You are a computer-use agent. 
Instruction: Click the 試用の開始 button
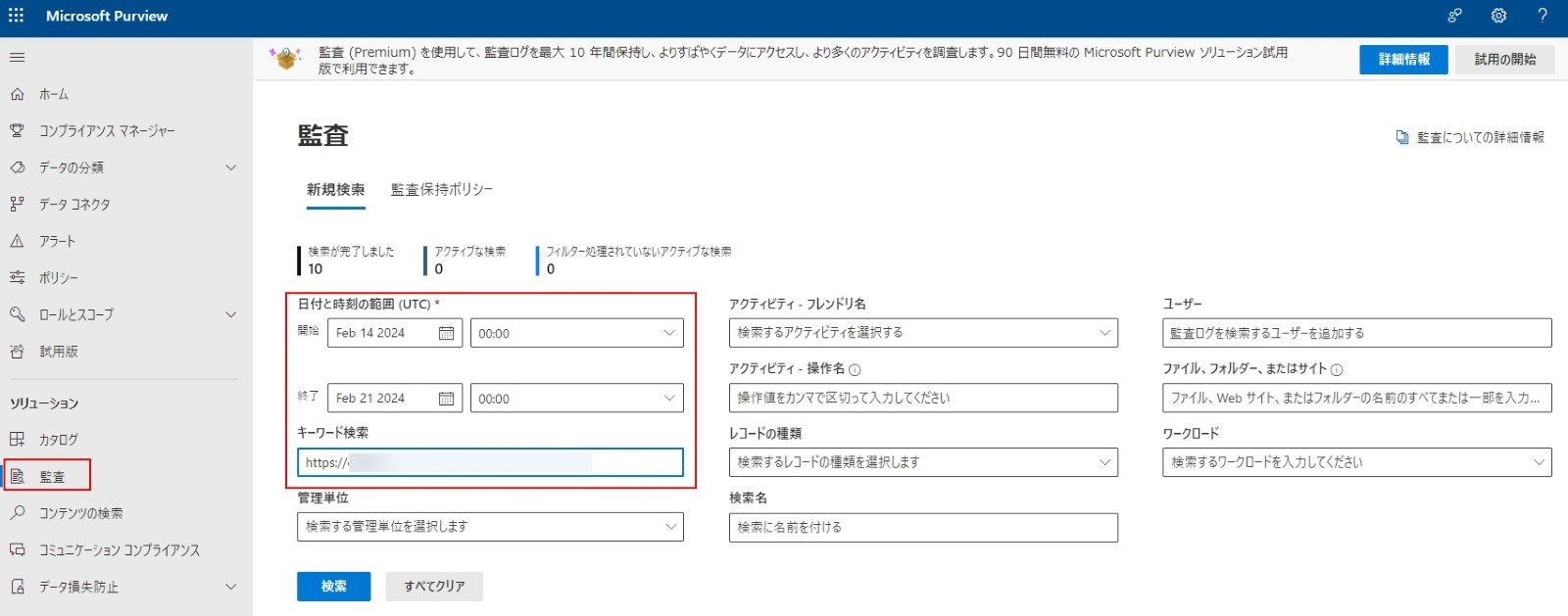point(1505,60)
